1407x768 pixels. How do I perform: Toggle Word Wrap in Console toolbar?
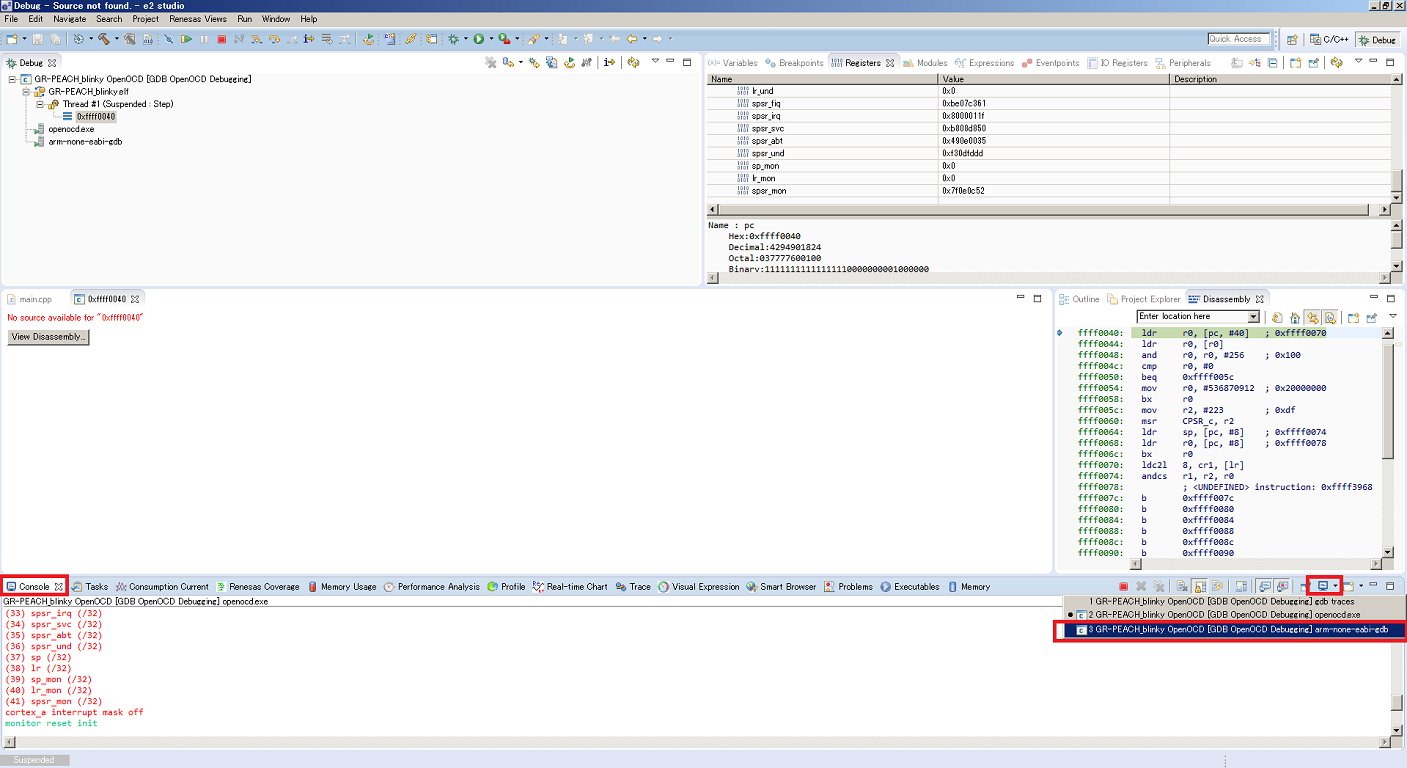(1218, 586)
